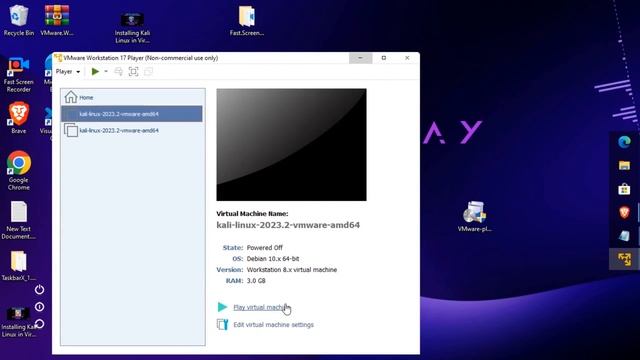This screenshot has height=360, width=640.
Task: Close the VMware Workstation Player window
Action: (407, 58)
